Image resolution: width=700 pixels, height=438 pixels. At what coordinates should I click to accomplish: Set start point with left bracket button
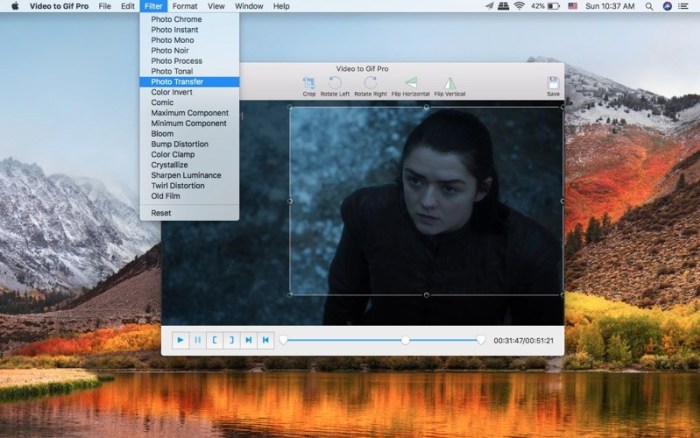tap(214, 340)
